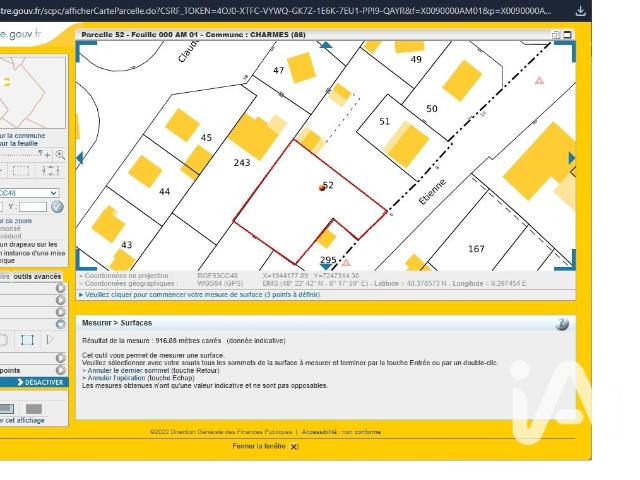
Task: Validate coordinates with the checkmark icon
Action: pos(57,207)
